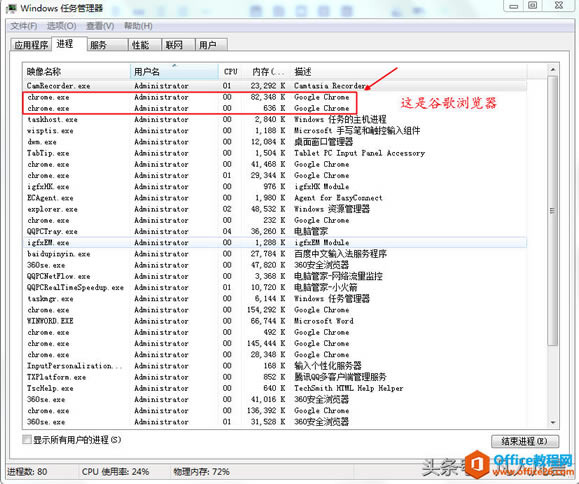Click the TechSmith HTML Help Helper description
Image resolution: width=579 pixels, height=484 pixels.
coord(349,388)
